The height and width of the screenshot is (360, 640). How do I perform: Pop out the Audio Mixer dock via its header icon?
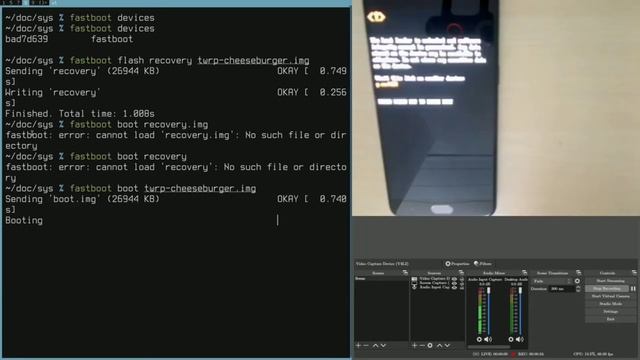[524, 272]
